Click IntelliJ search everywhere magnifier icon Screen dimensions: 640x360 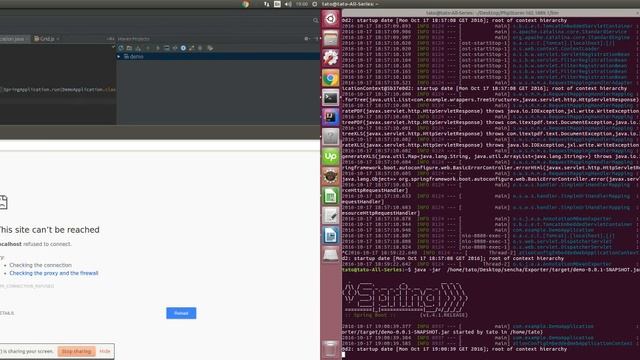pos(316,20)
